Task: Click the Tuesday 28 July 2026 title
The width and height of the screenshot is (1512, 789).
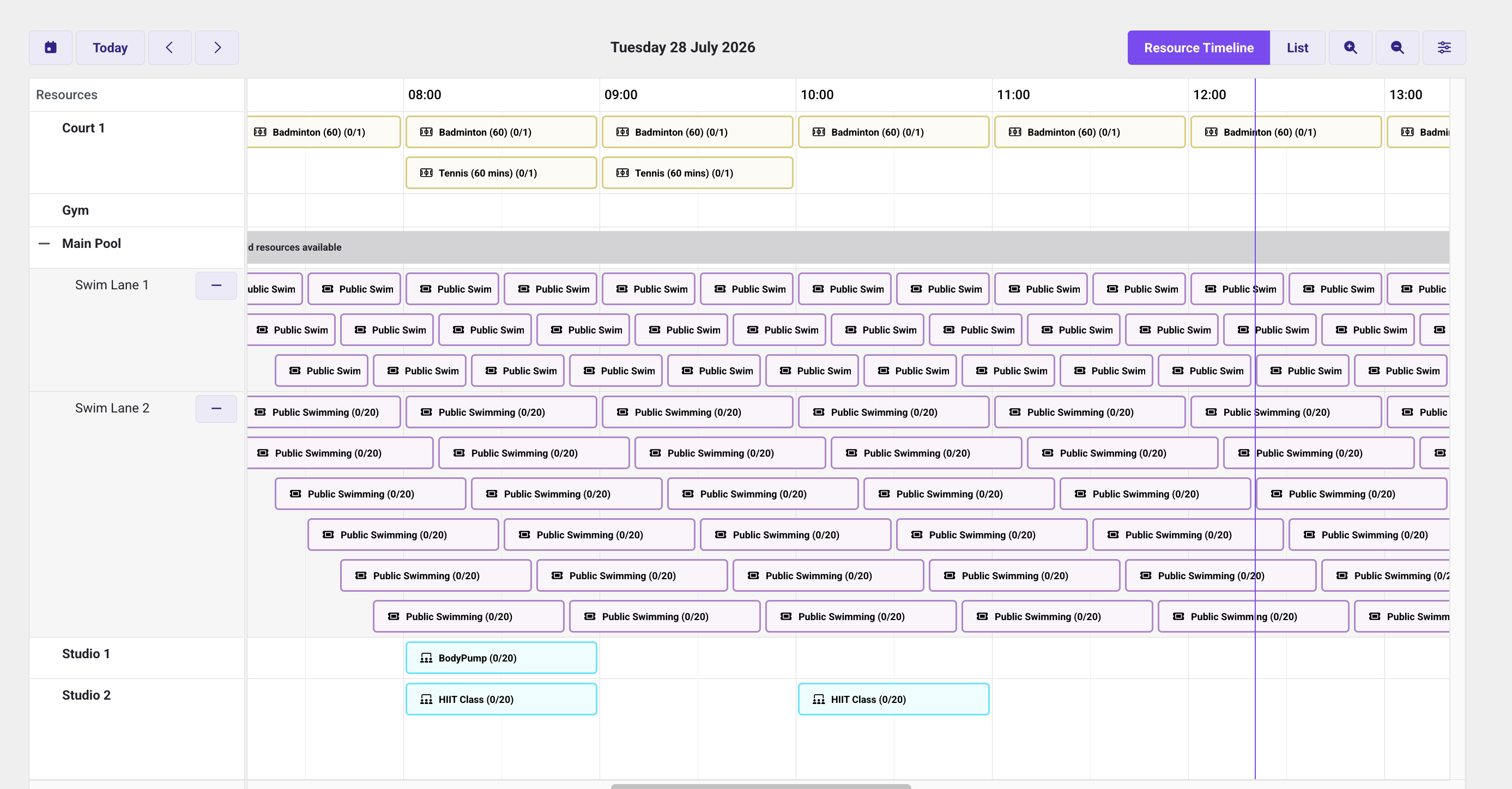Action: coord(682,47)
